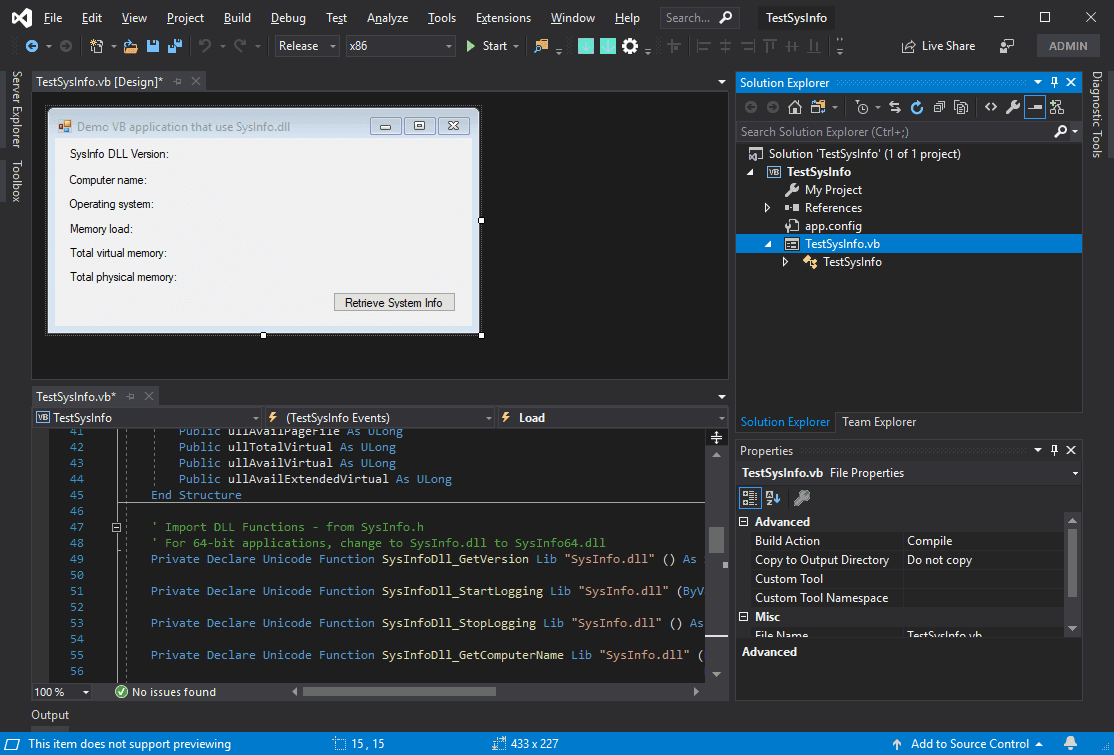The height and width of the screenshot is (755, 1114).
Task: Toggle pin on TestSysInfo.vb [Design] tab
Action: click(x=178, y=82)
